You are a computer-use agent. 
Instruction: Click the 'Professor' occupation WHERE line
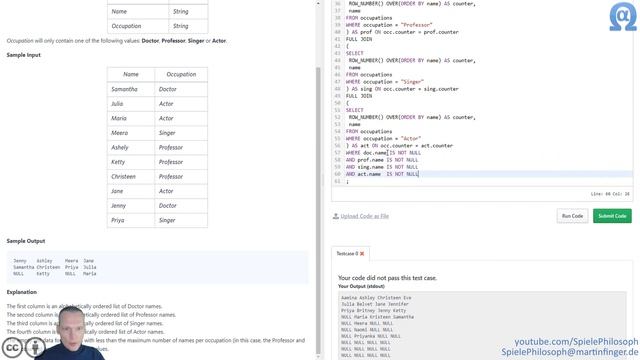(389, 25)
